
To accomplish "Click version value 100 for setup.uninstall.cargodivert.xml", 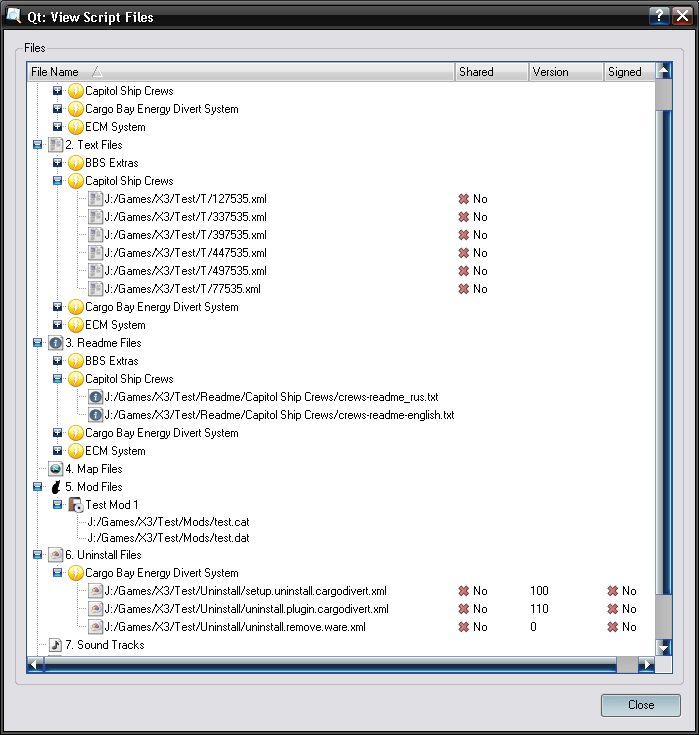I will [x=539, y=591].
